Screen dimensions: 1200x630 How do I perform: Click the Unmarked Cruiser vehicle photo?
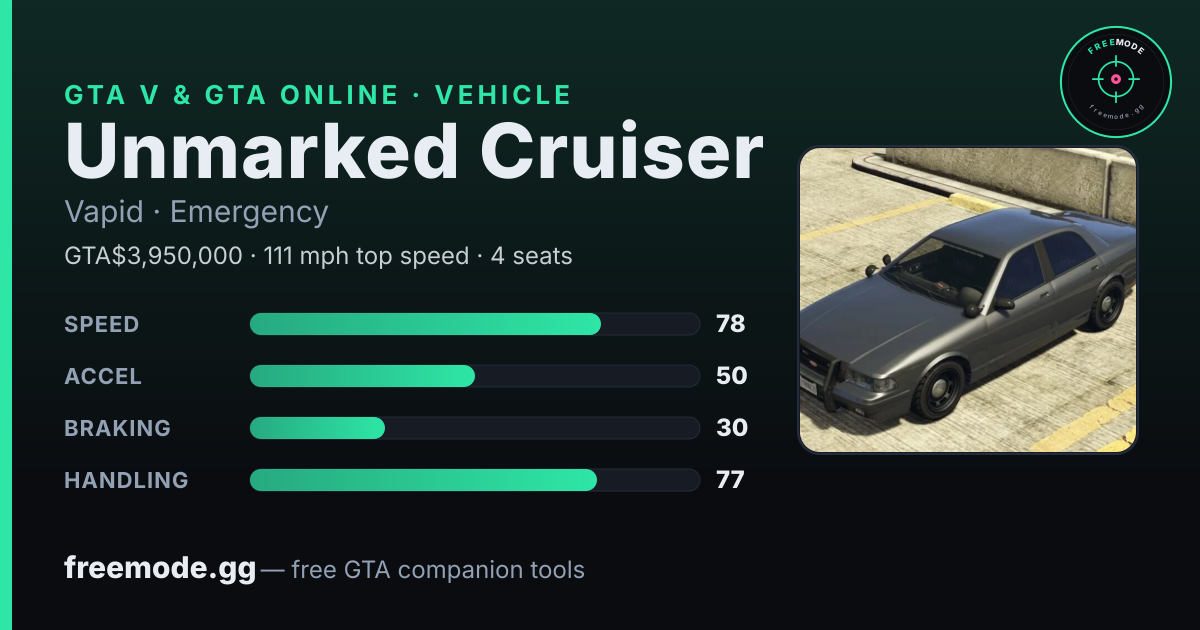coord(968,300)
